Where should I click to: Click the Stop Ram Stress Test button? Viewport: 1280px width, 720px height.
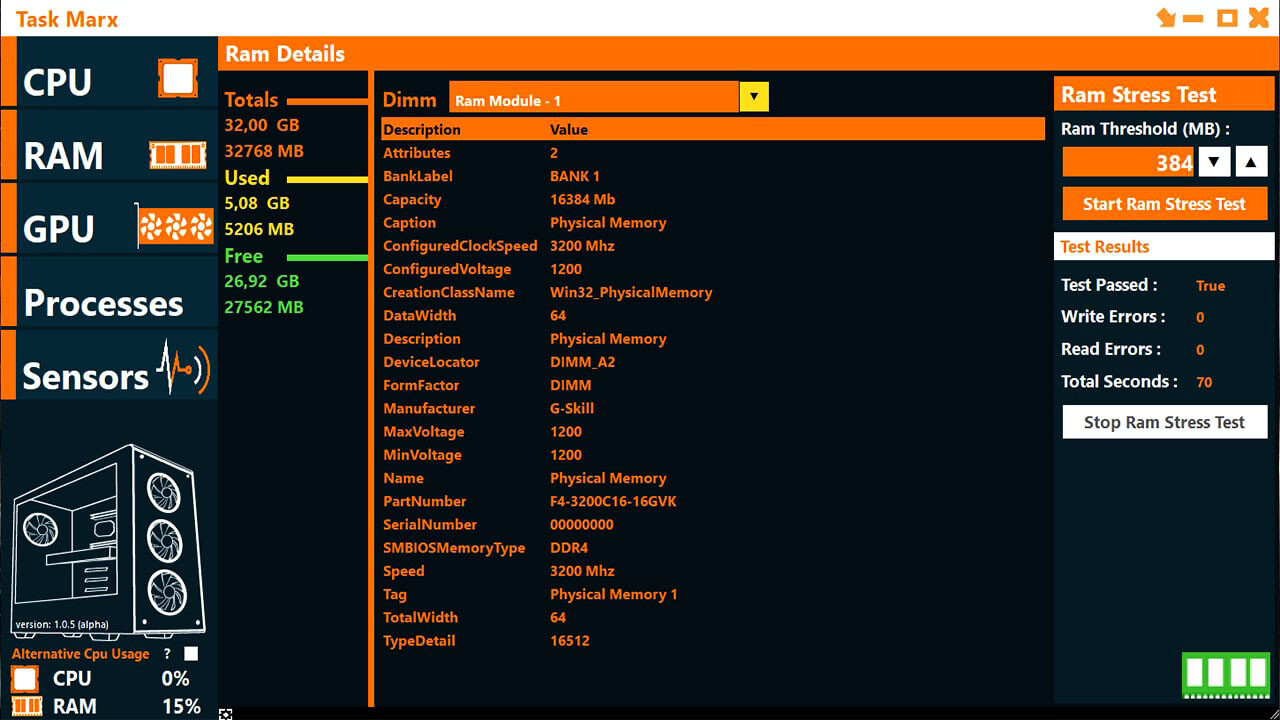(x=1164, y=421)
